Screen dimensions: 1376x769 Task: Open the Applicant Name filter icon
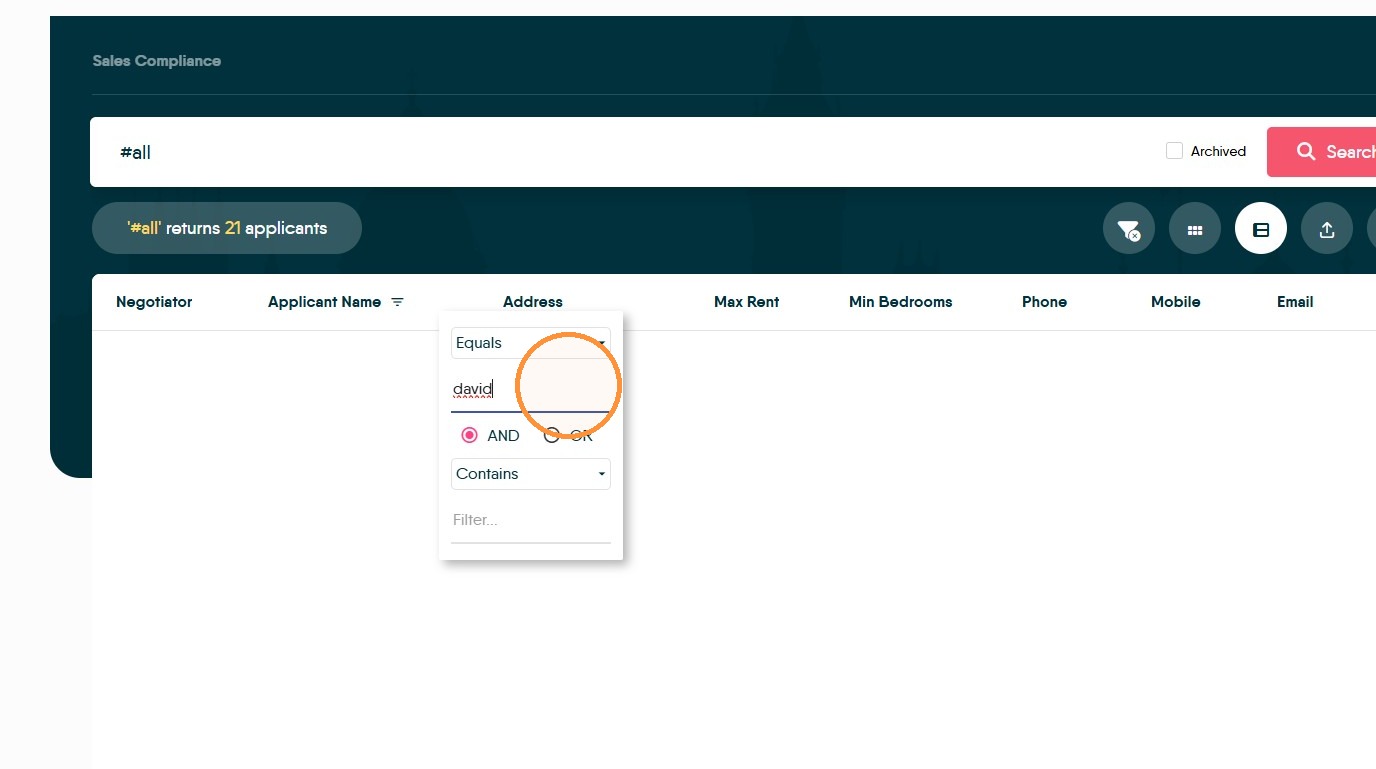pyautogui.click(x=397, y=302)
